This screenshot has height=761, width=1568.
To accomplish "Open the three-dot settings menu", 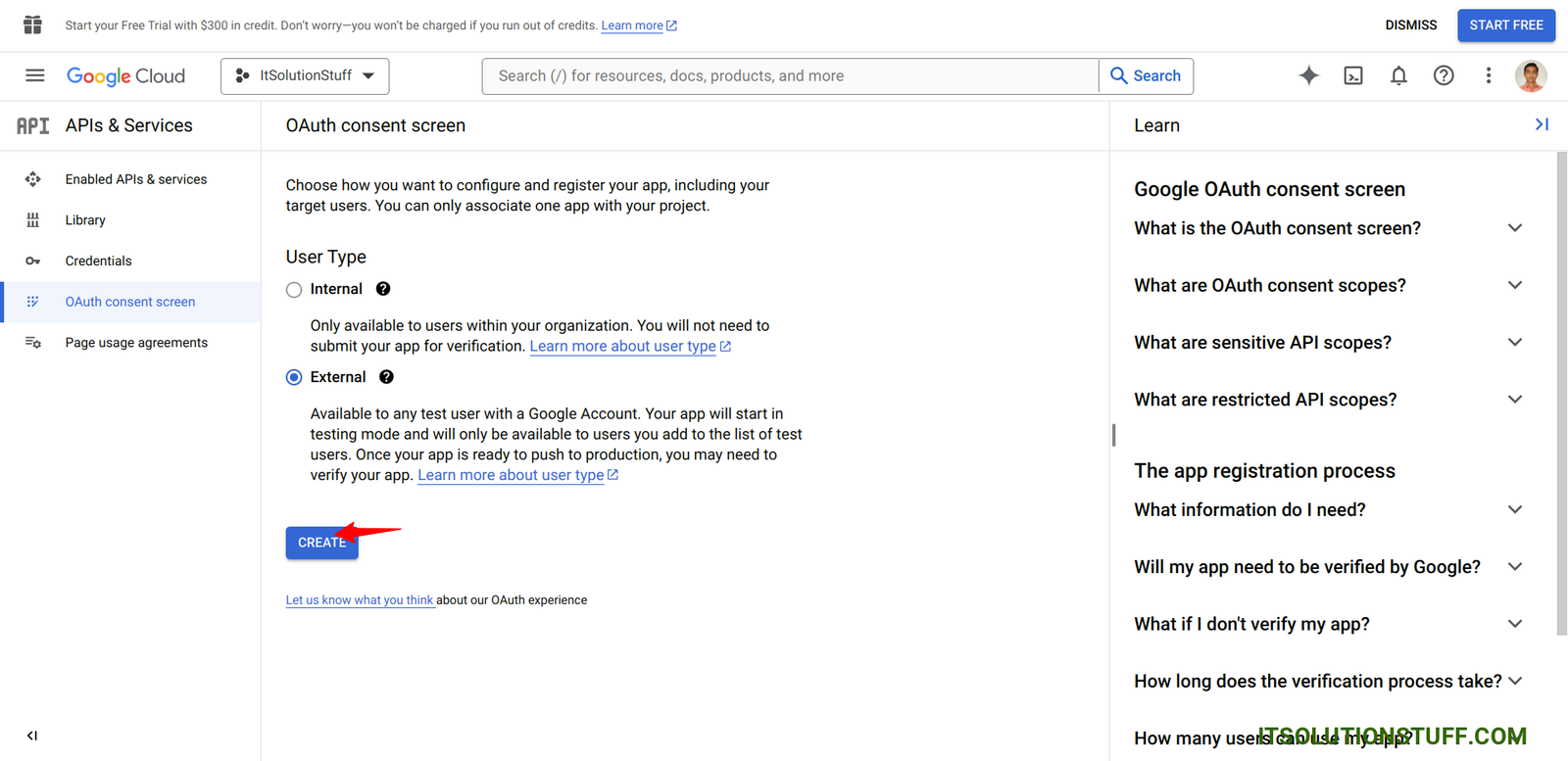I will click(1488, 75).
